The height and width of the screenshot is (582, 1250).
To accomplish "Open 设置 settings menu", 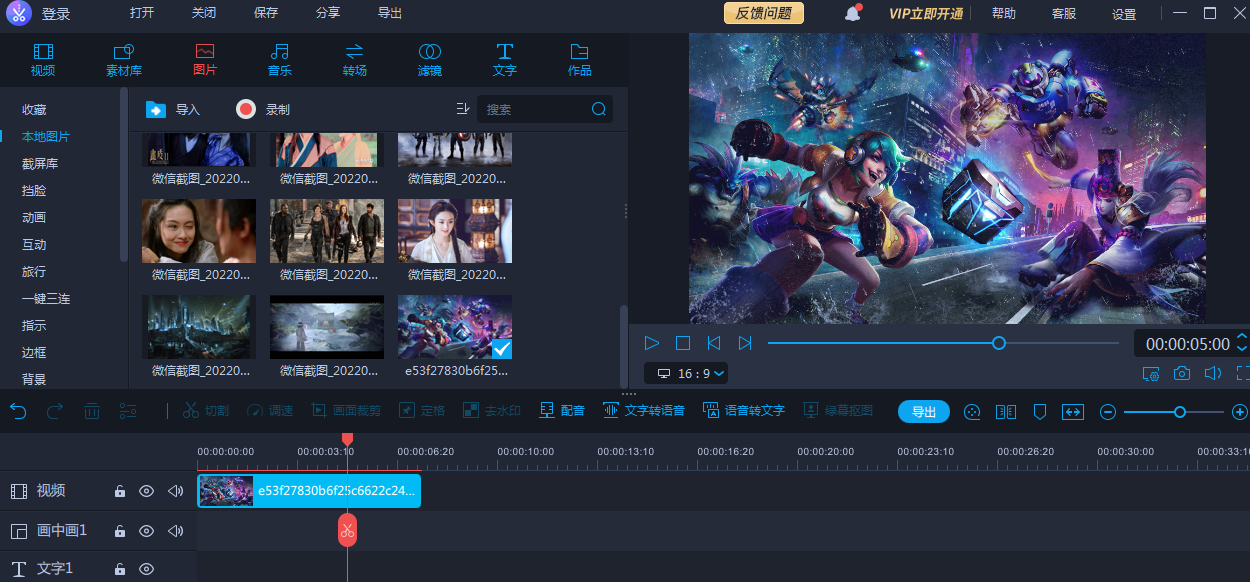I will coord(1124,14).
